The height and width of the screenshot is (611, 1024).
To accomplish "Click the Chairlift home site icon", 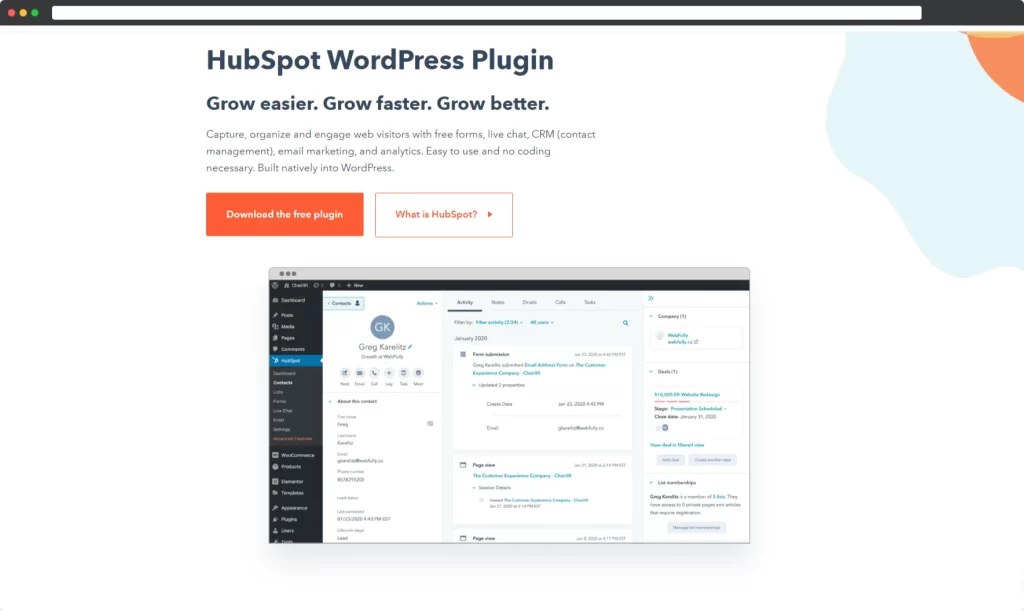I will coord(287,285).
